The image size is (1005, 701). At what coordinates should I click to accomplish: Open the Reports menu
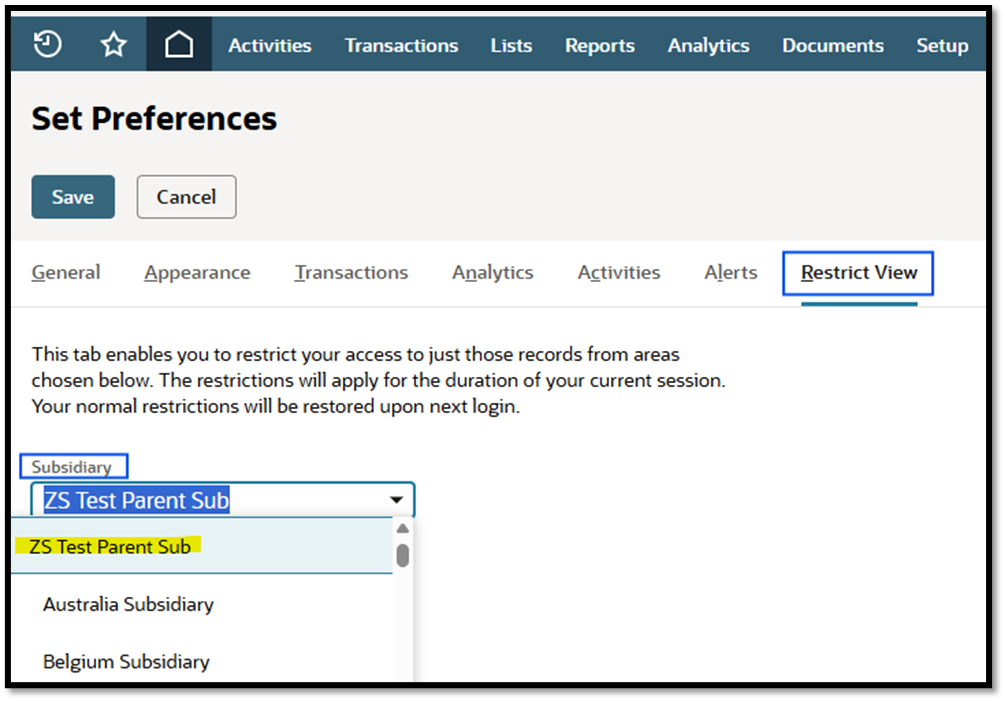tap(599, 46)
